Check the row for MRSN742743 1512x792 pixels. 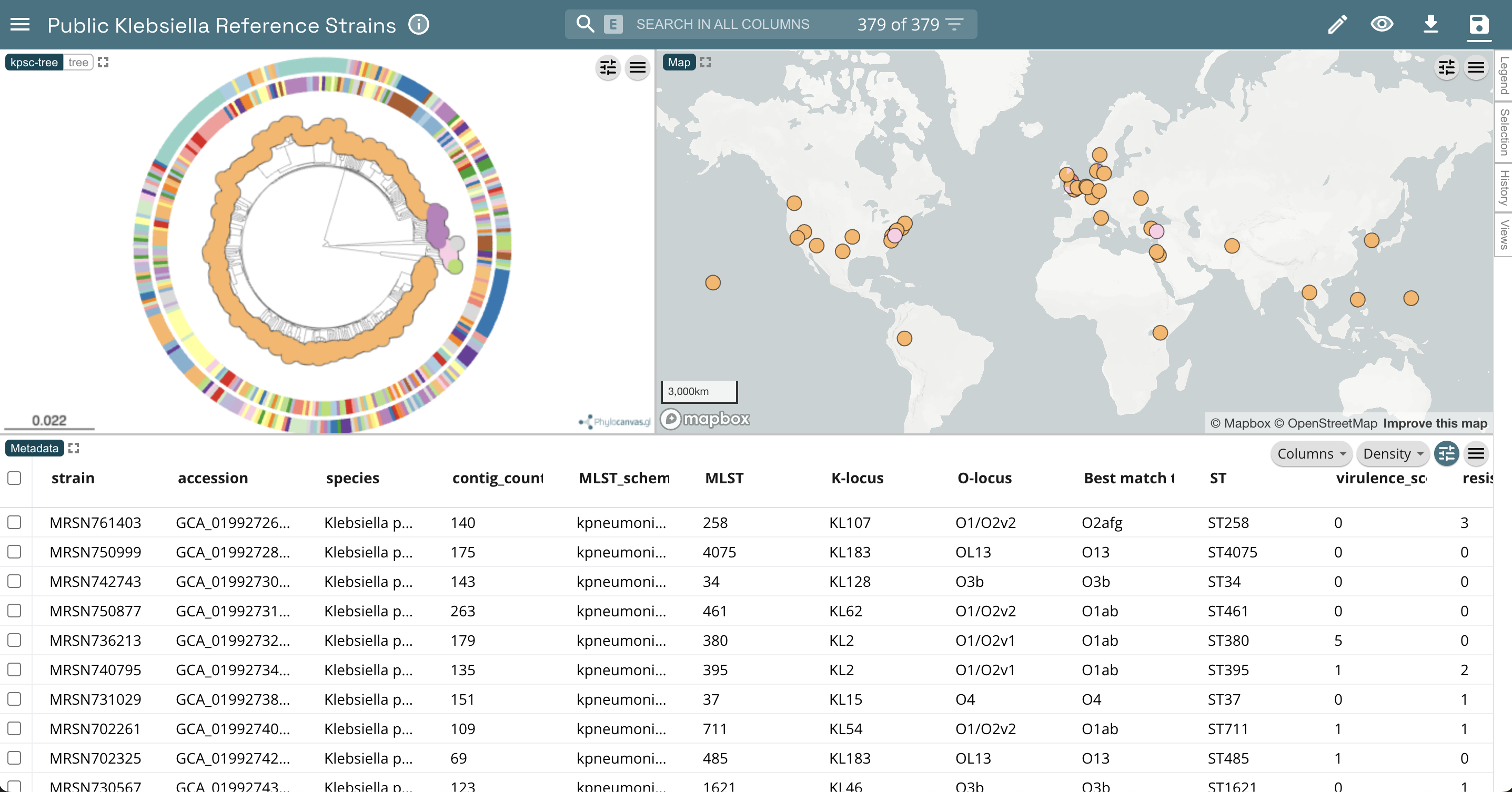[x=15, y=581]
